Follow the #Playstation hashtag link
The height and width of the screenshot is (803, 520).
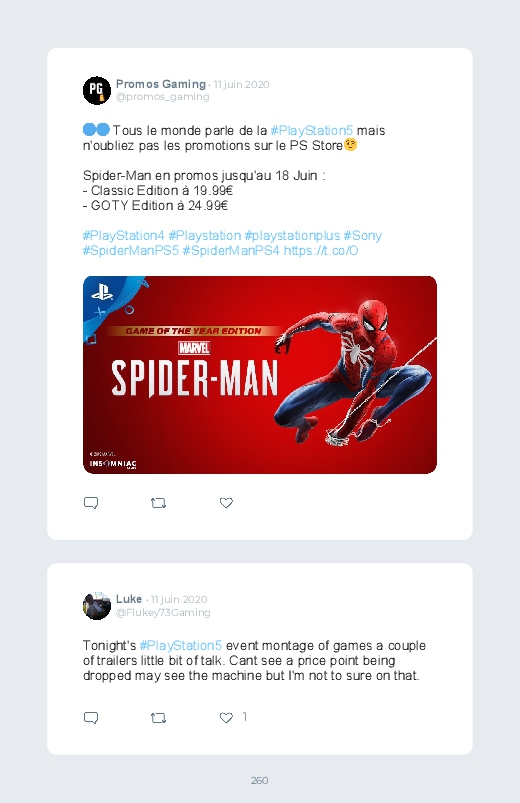204,236
